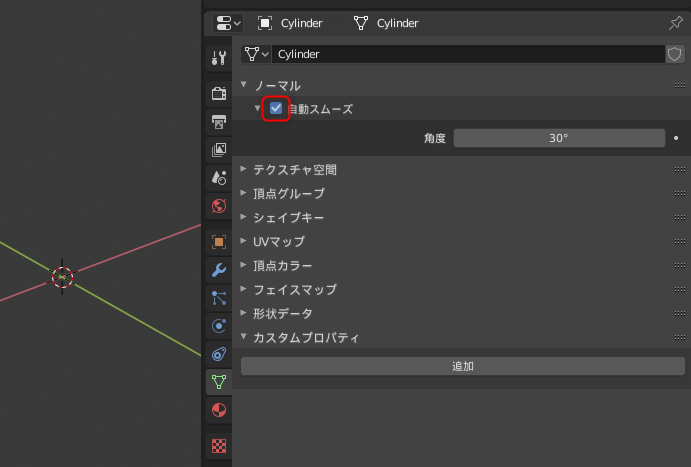Expand the シェイプキー panel
Image resolution: width=691 pixels, height=467 pixels.
click(x=243, y=217)
